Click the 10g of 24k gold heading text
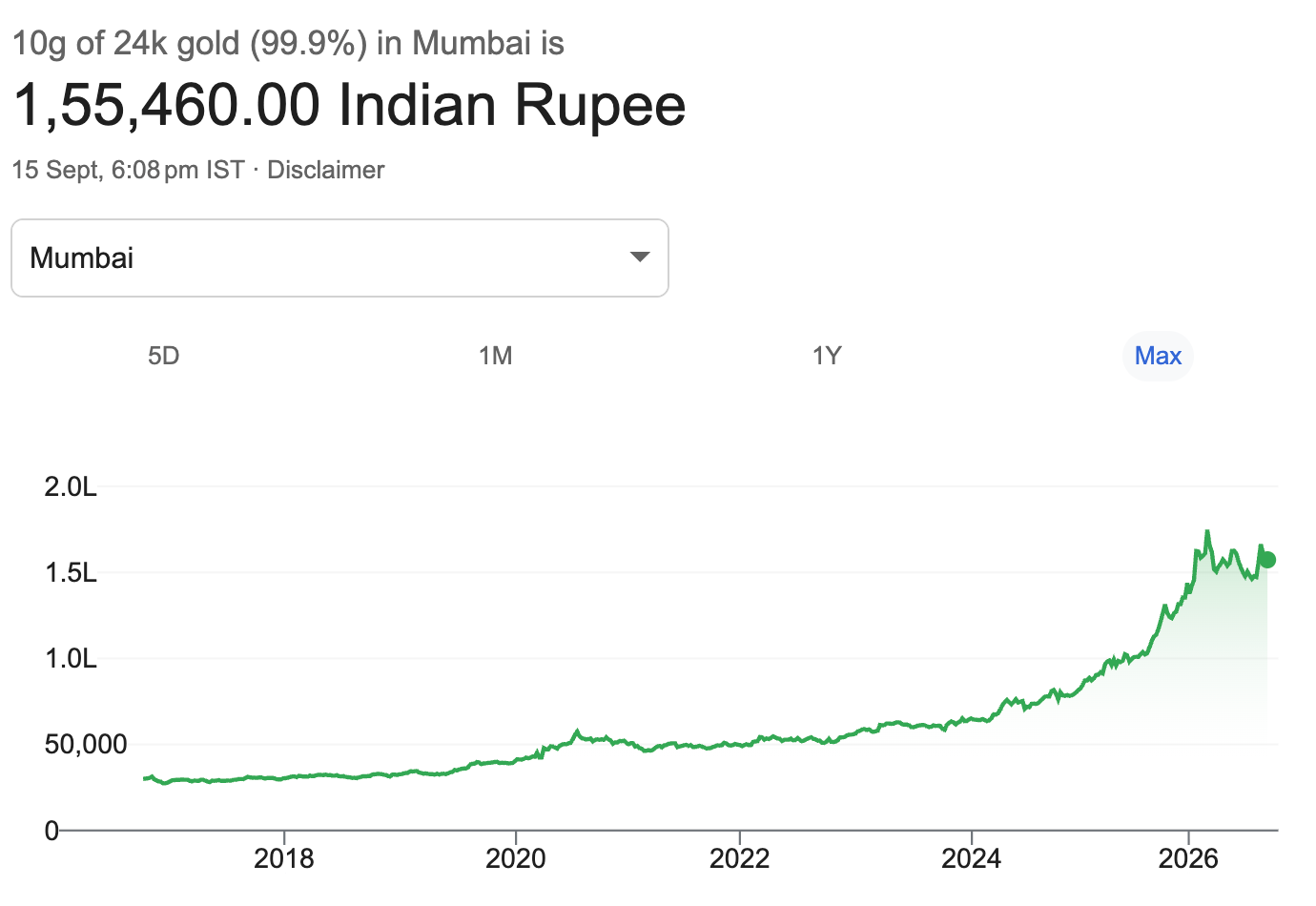Screen dimensions: 1316x906 [x=288, y=43]
